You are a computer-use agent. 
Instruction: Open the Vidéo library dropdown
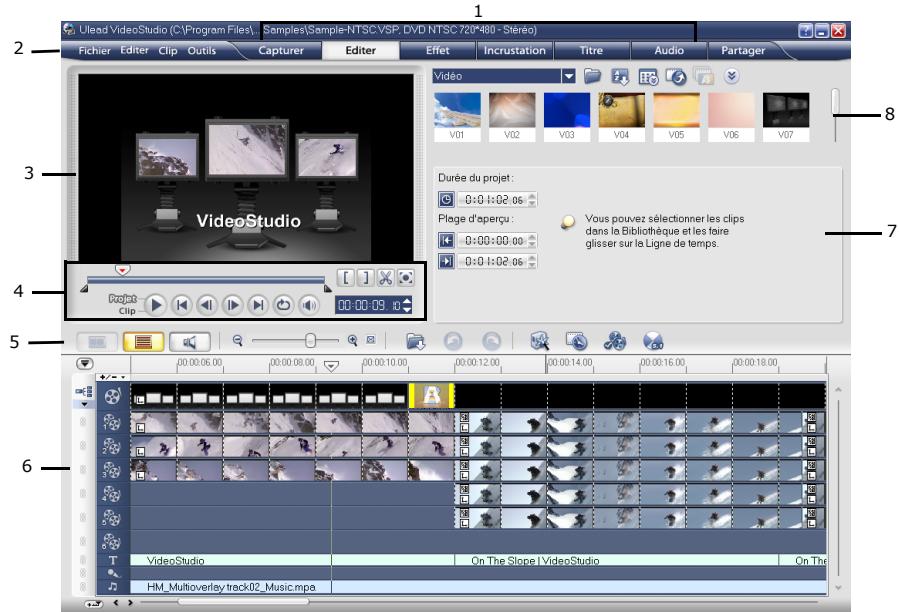click(x=569, y=76)
